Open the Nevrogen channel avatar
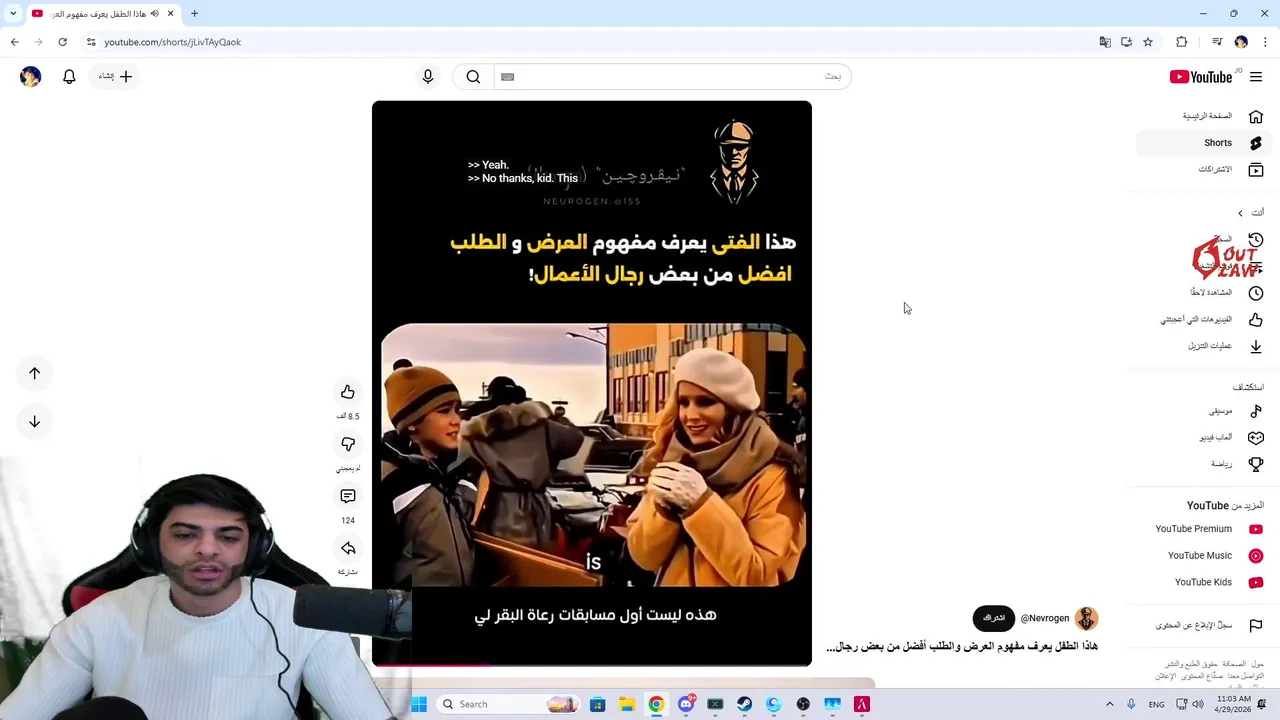This screenshot has height=720, width=1280. 1086,619
